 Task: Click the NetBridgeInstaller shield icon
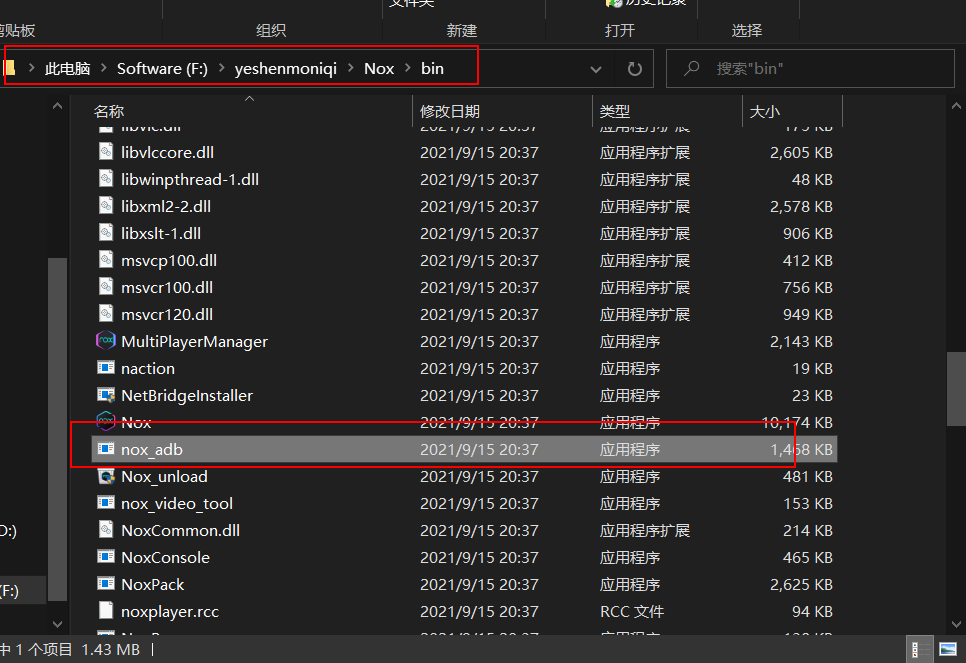tap(106, 395)
